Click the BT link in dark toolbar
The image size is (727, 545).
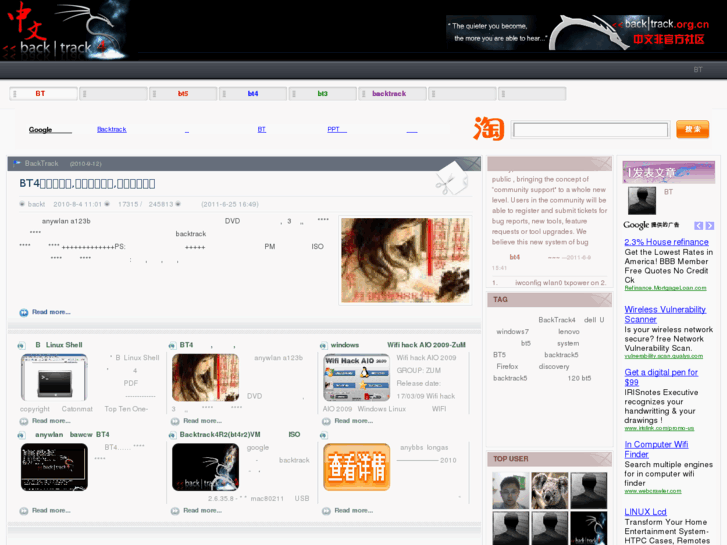click(698, 70)
